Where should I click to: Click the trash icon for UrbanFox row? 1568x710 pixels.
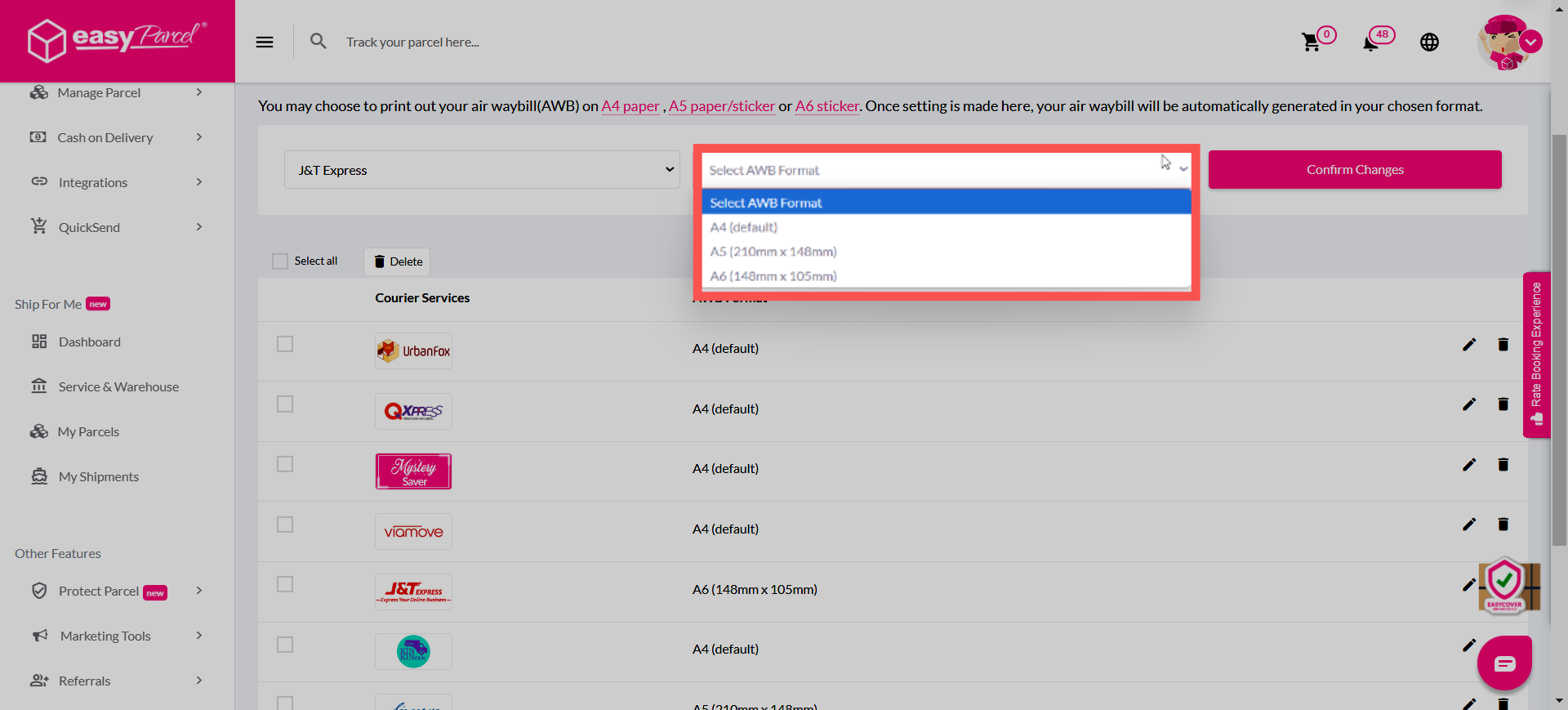coord(1503,344)
